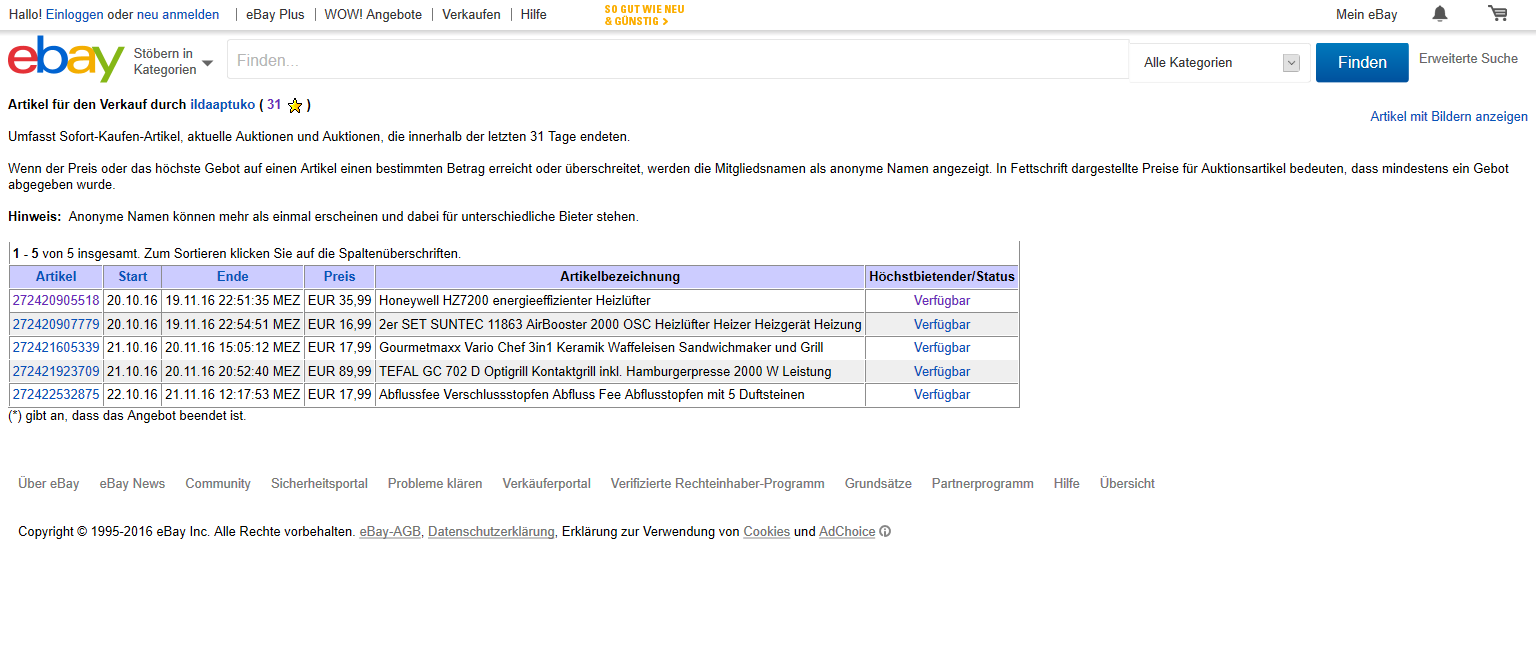Select the Gourmetmaxx Vario Chef description text
The height and width of the screenshot is (654, 1536).
(600, 348)
